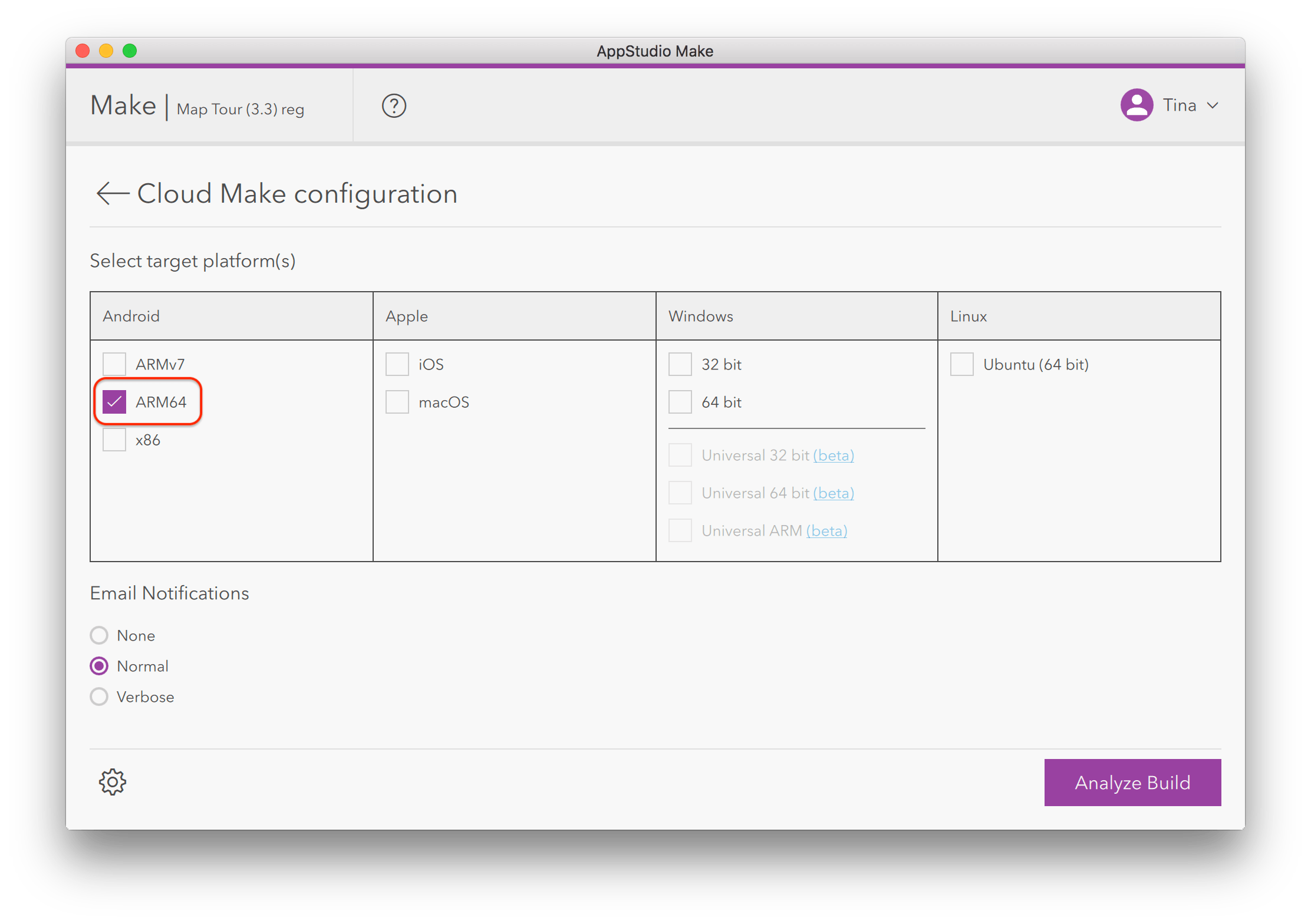Image resolution: width=1311 pixels, height=924 pixels.
Task: Open the Universal 32 bit beta link
Action: pyautogui.click(x=833, y=455)
